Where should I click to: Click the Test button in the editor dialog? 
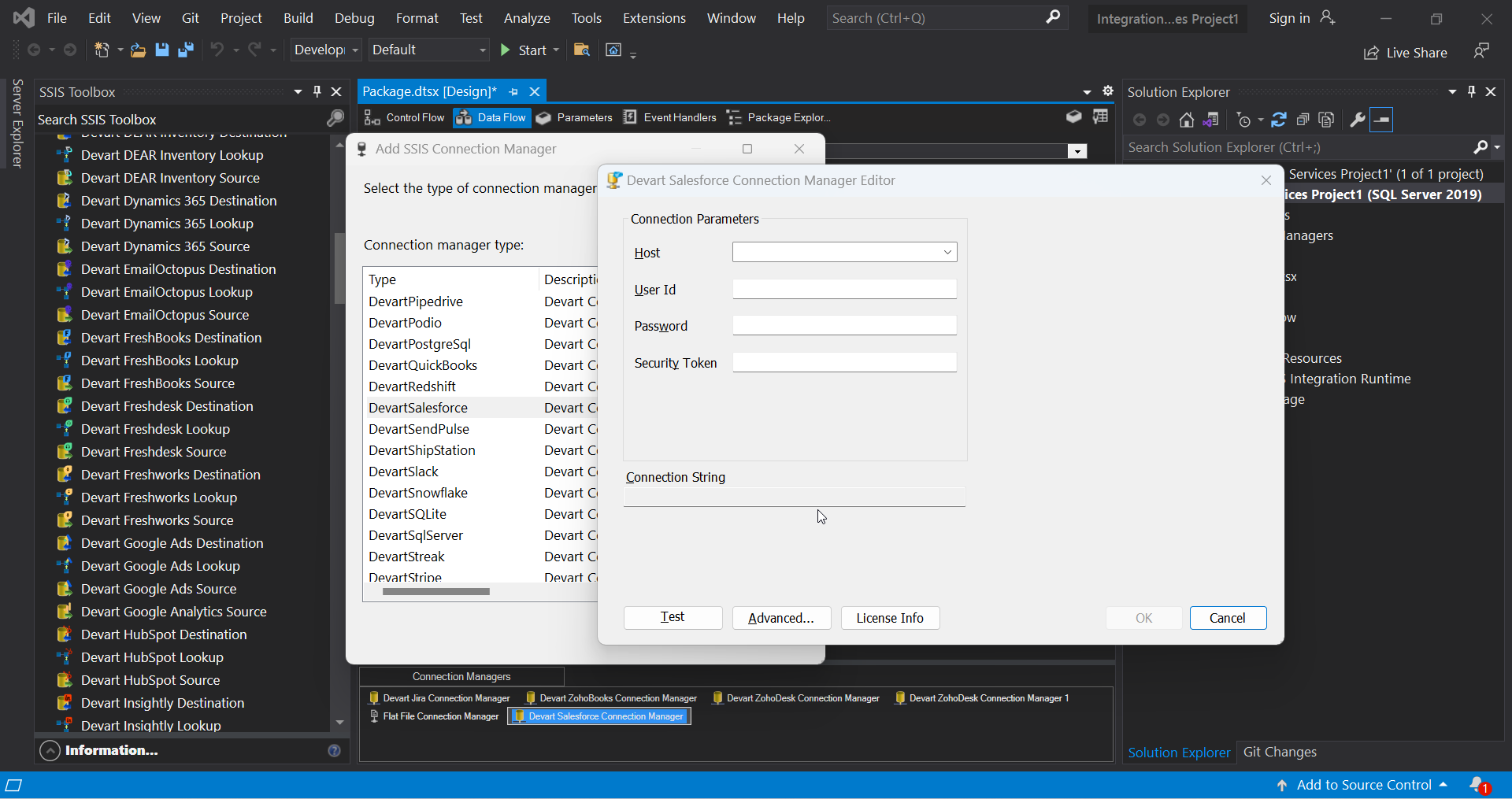pos(673,617)
